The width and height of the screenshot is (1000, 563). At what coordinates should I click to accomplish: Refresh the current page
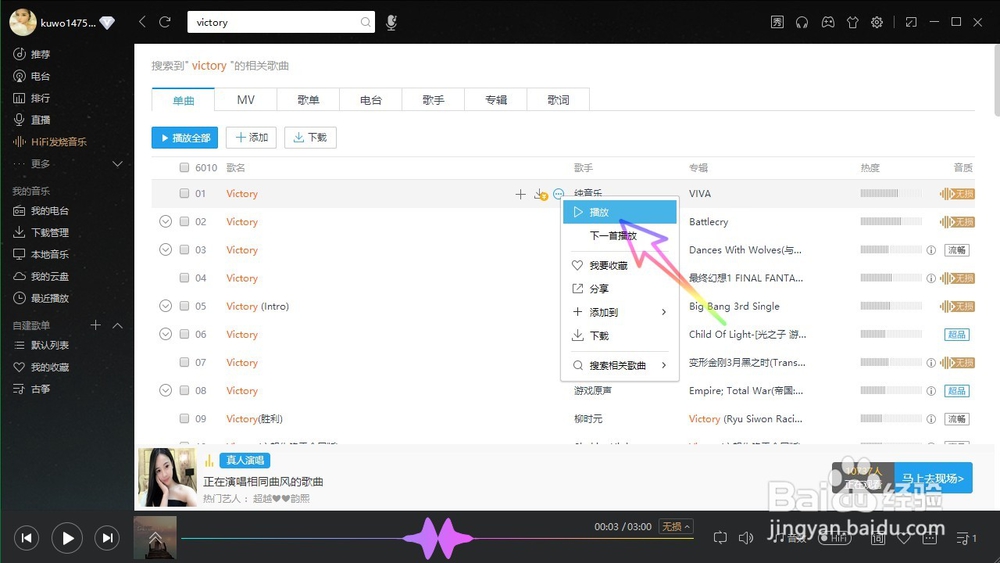165,22
